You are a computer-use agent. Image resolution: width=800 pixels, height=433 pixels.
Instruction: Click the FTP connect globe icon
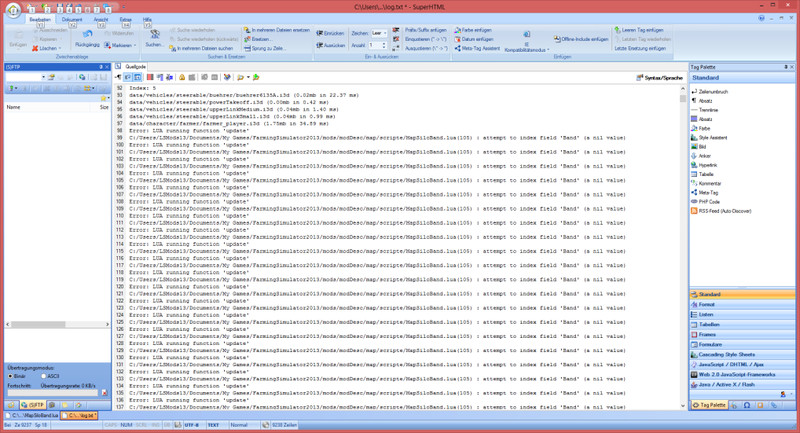(x=82, y=77)
